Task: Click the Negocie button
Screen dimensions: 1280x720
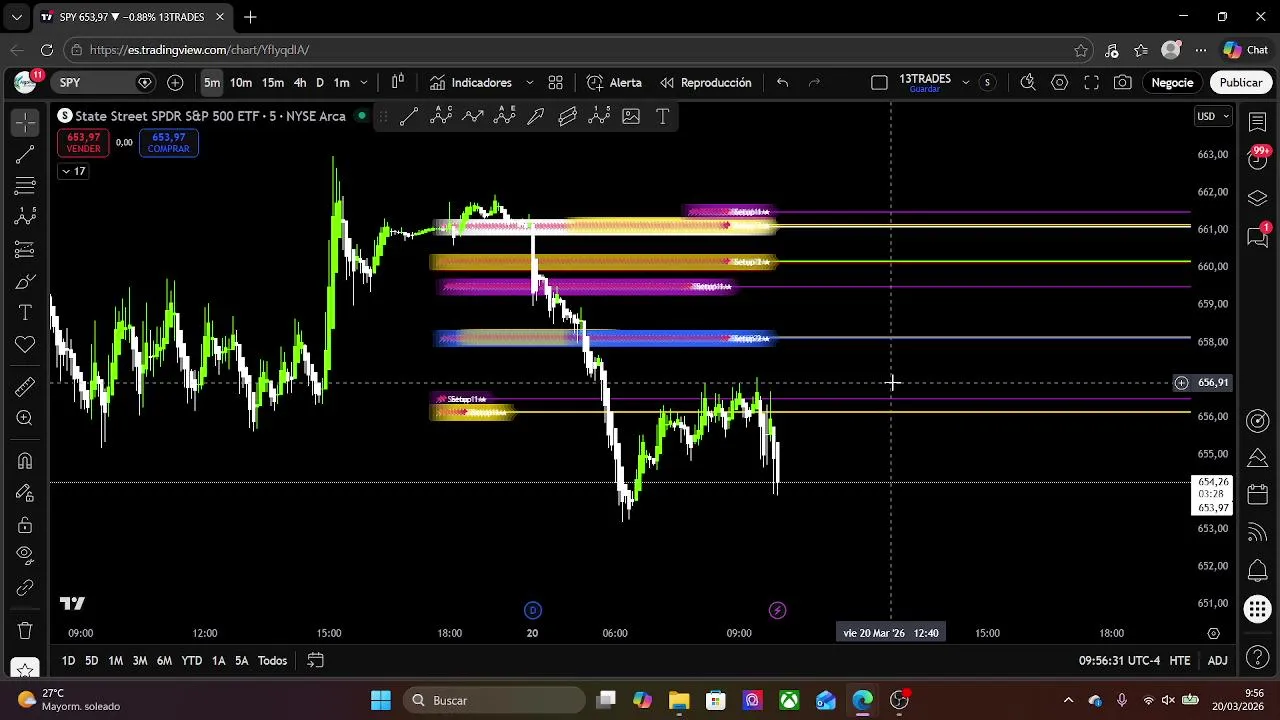Action: (1172, 82)
